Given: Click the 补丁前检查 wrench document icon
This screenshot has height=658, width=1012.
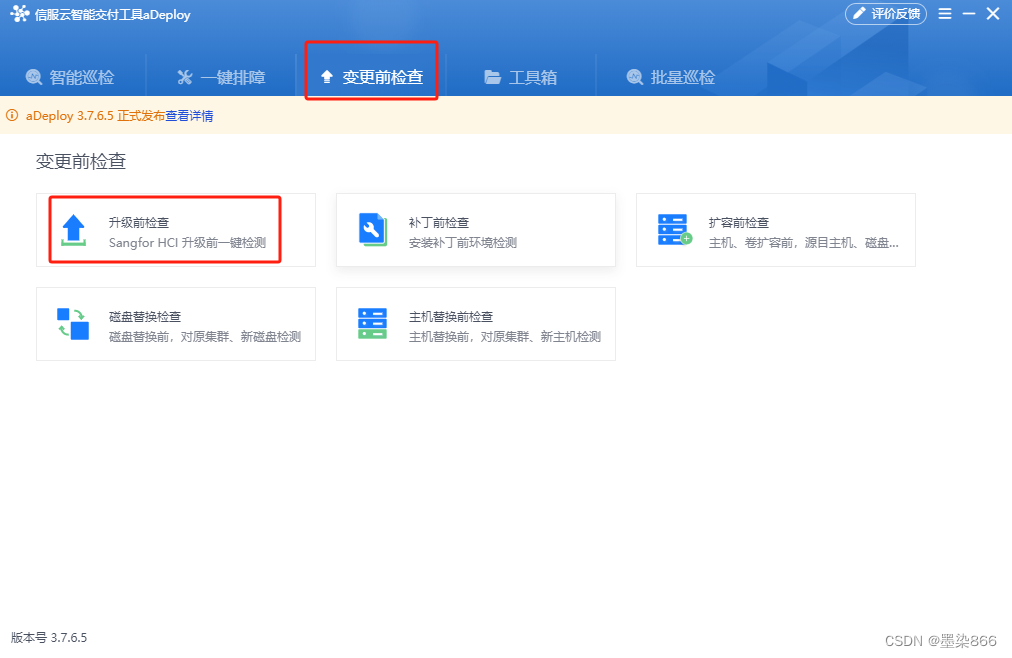Looking at the screenshot, I should (372, 230).
